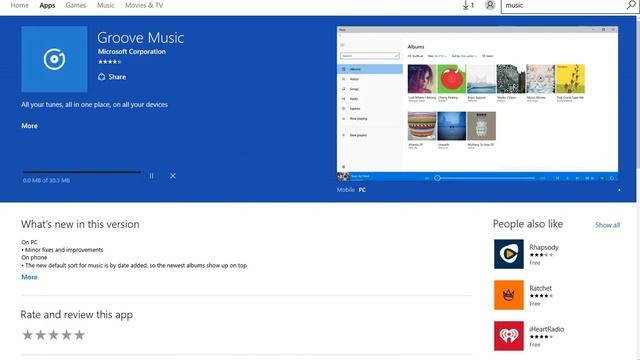Cancel the Groove Music download
The height and width of the screenshot is (360, 640).
tap(173, 176)
